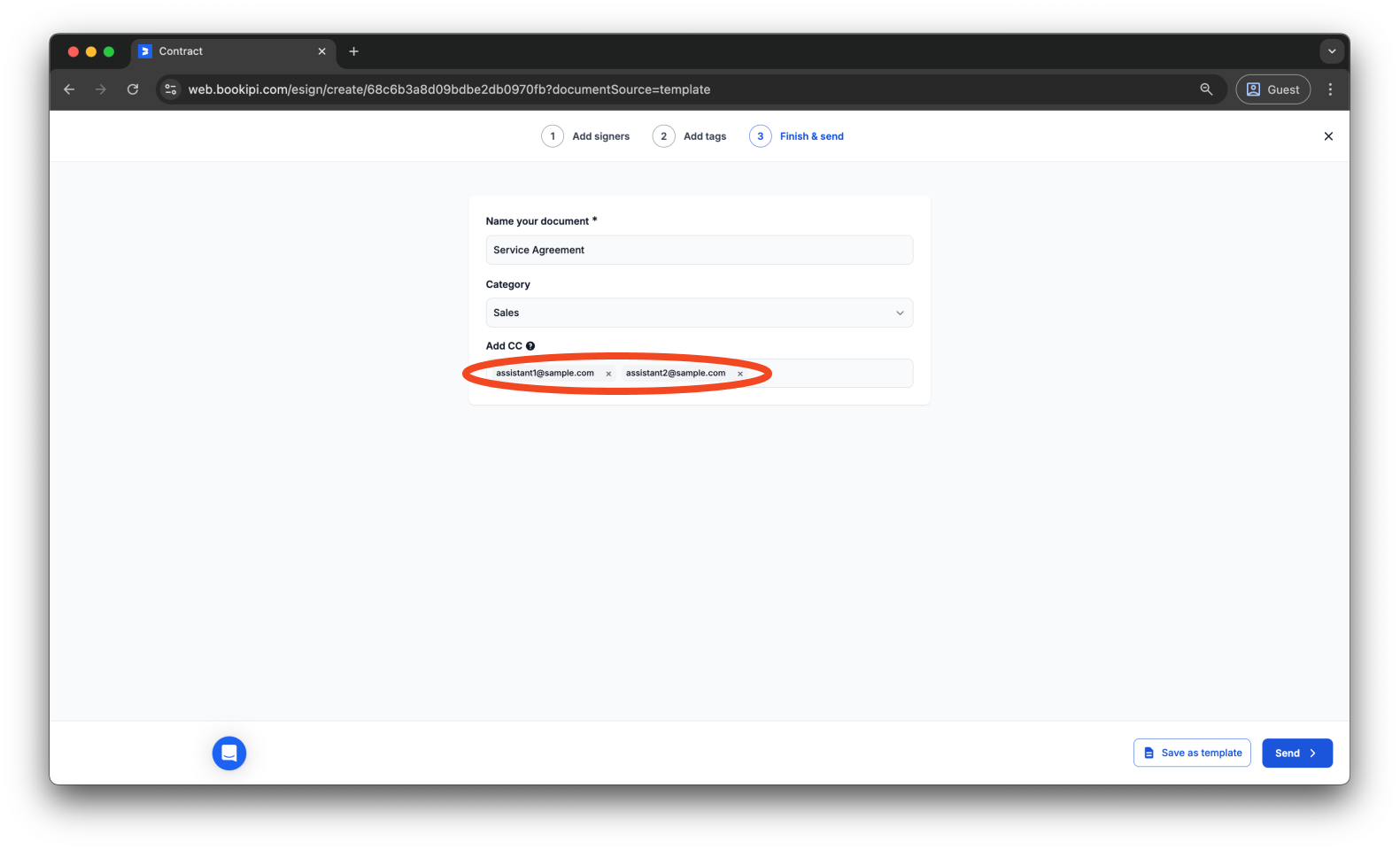Image resolution: width=1400 pixels, height=850 pixels.
Task: Click the 'Name your document' label
Action: pos(541,221)
